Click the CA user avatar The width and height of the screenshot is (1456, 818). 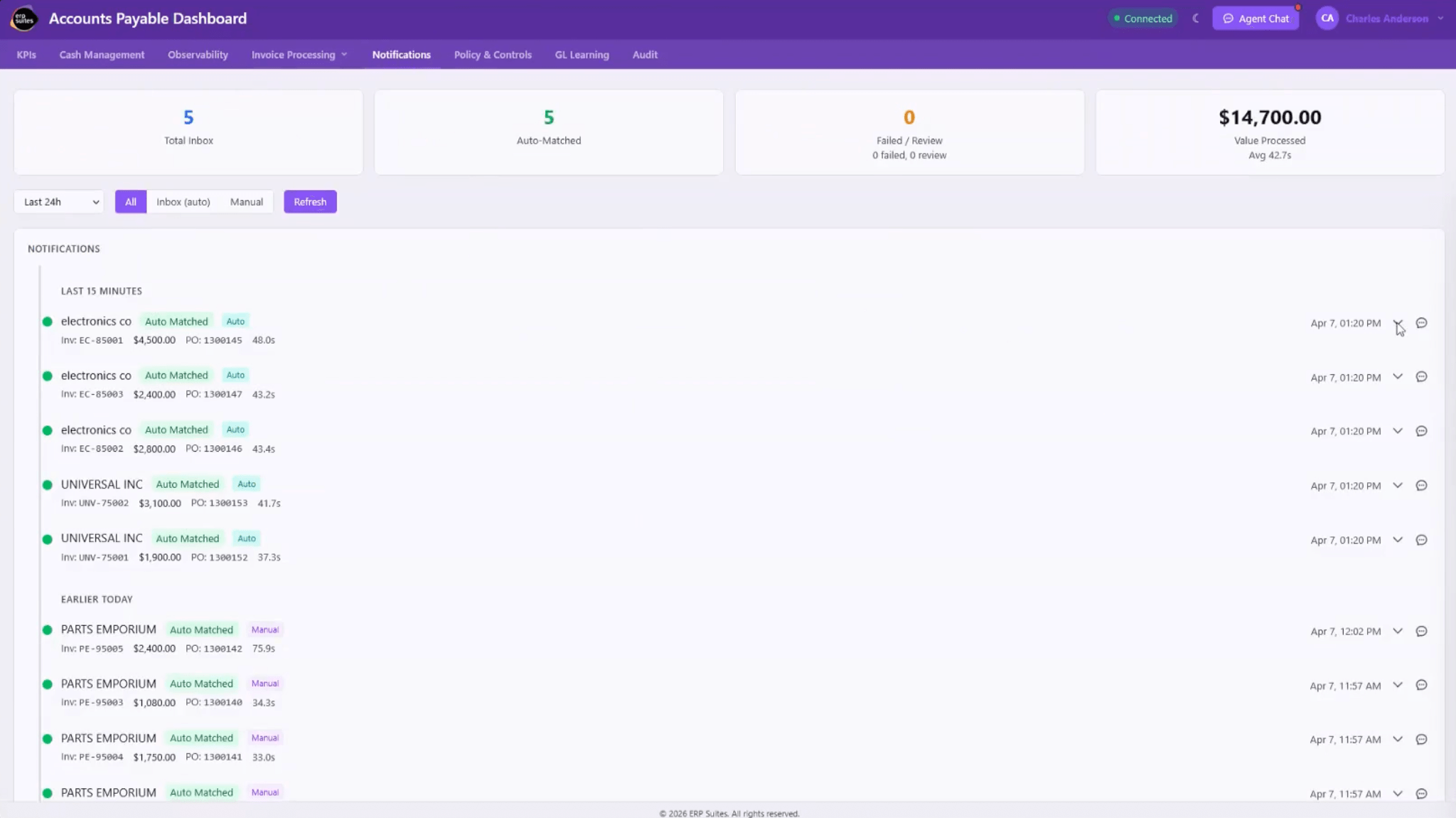1327,18
